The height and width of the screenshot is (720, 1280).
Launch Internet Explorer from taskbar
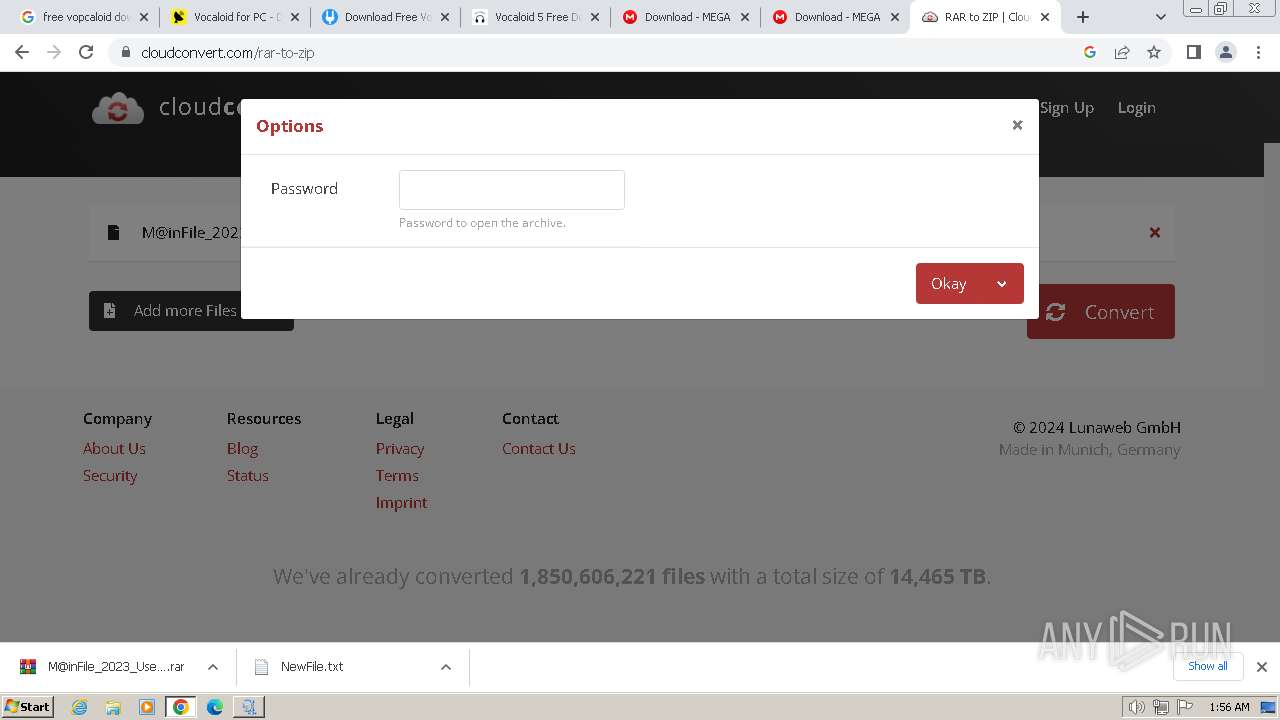(80, 707)
